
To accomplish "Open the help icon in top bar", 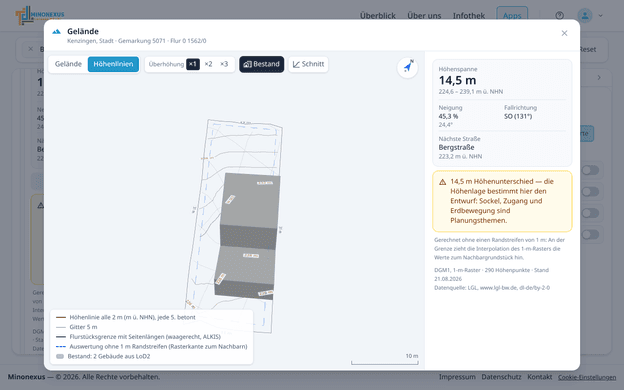I will tap(560, 16).
